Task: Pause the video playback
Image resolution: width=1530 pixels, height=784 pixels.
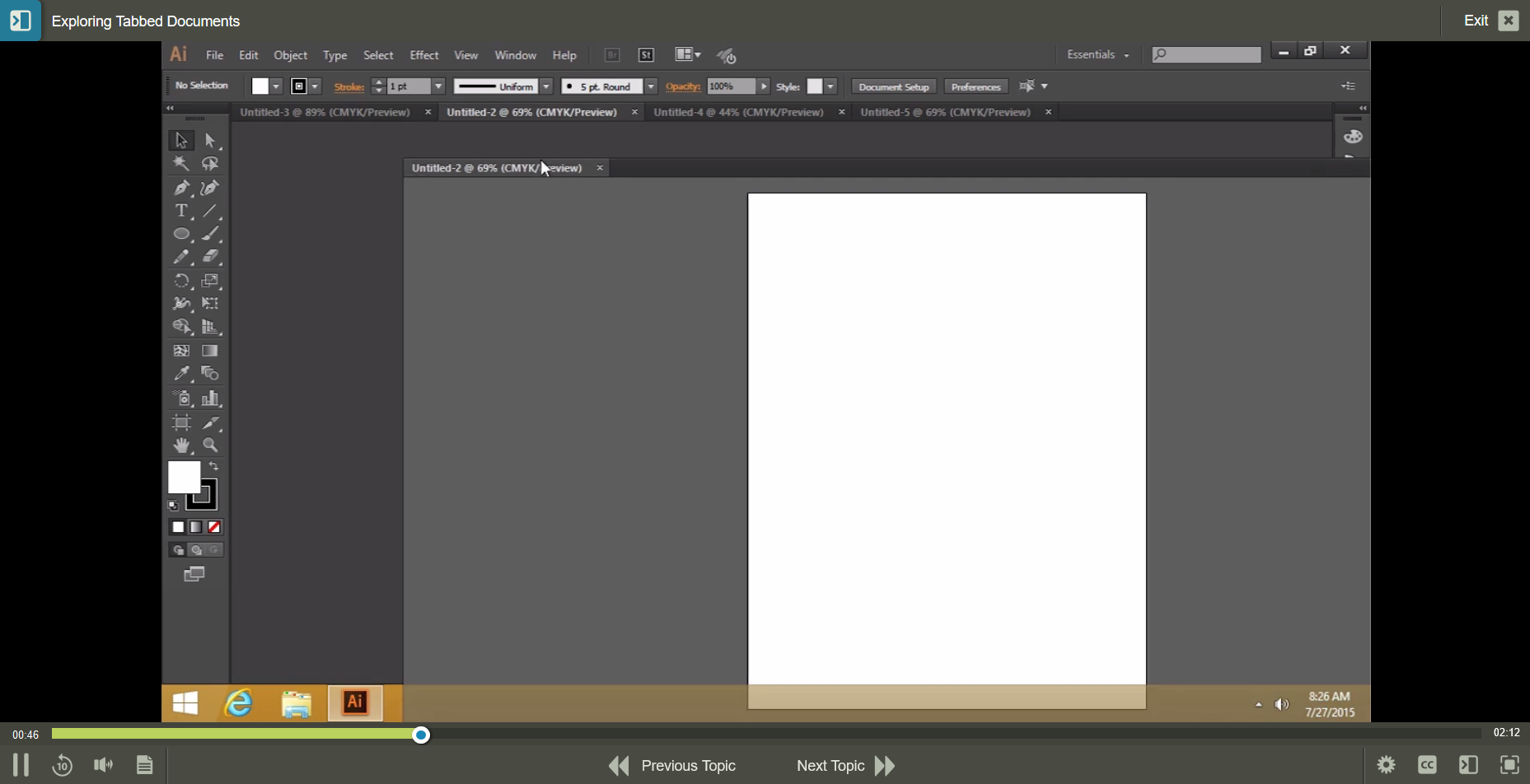Action: (x=21, y=764)
